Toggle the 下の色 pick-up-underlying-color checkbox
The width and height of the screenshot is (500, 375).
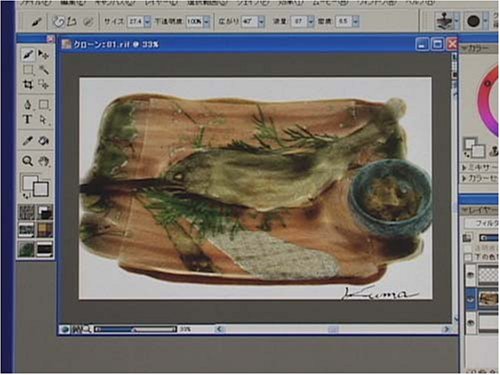[x=469, y=257]
